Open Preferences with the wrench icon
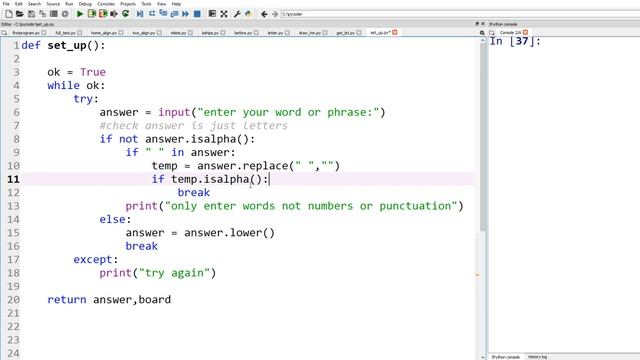 [237, 14]
